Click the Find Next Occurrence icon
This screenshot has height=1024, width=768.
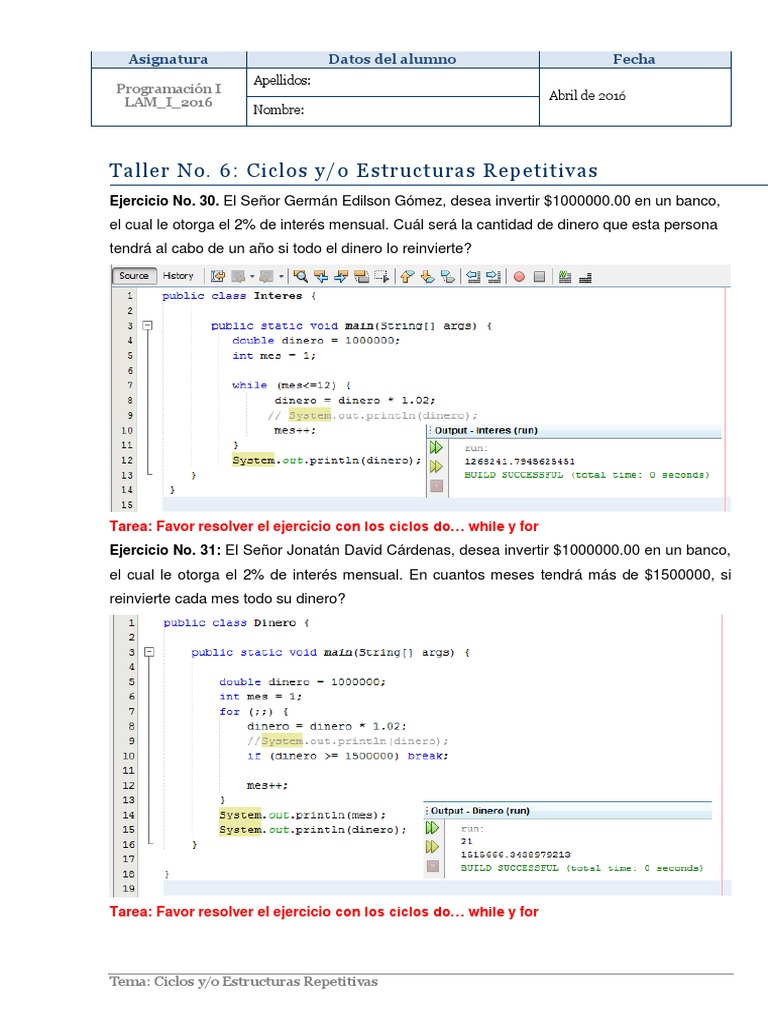pyautogui.click(x=341, y=277)
